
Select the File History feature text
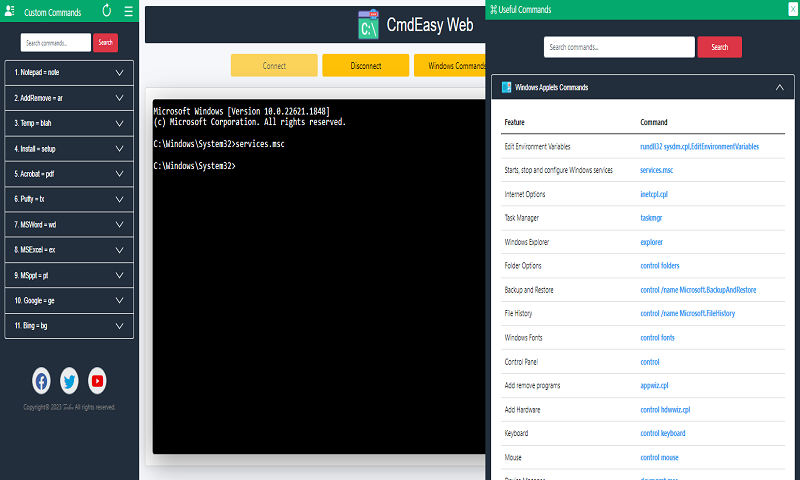pos(518,313)
